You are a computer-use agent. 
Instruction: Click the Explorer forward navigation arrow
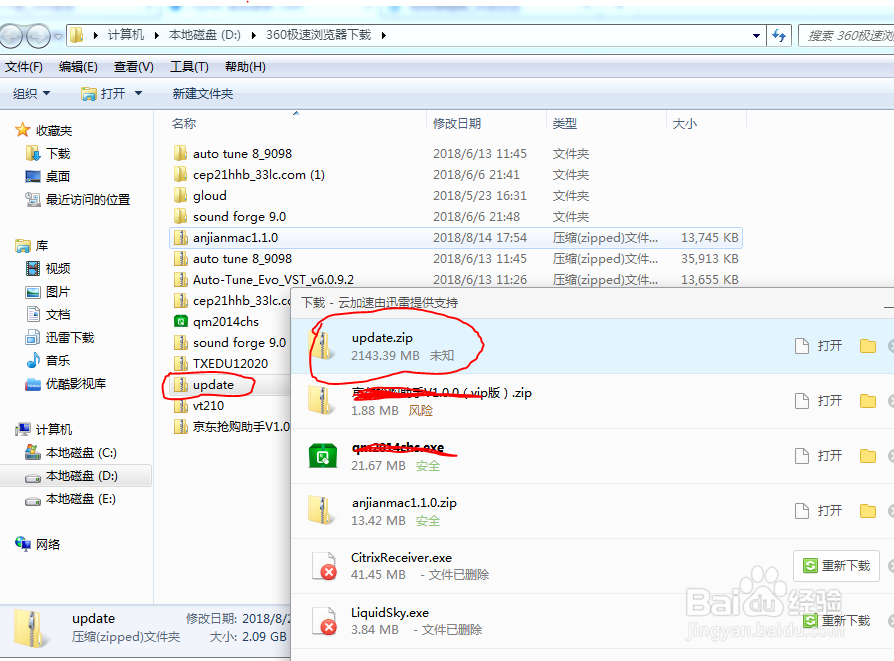(38, 37)
